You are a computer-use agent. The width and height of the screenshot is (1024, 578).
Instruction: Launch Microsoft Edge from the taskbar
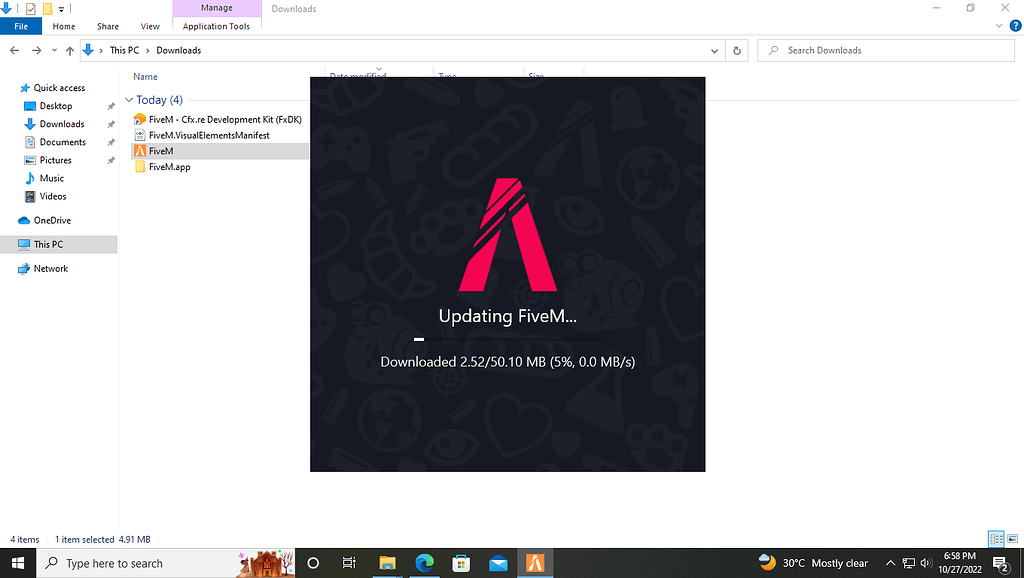point(424,563)
